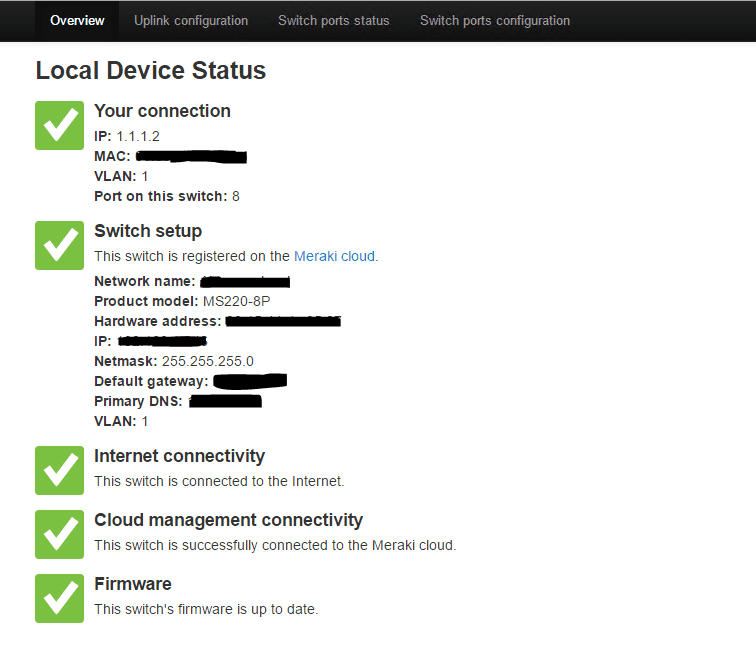Click the Firmware heading
The height and width of the screenshot is (666, 756).
point(133,584)
